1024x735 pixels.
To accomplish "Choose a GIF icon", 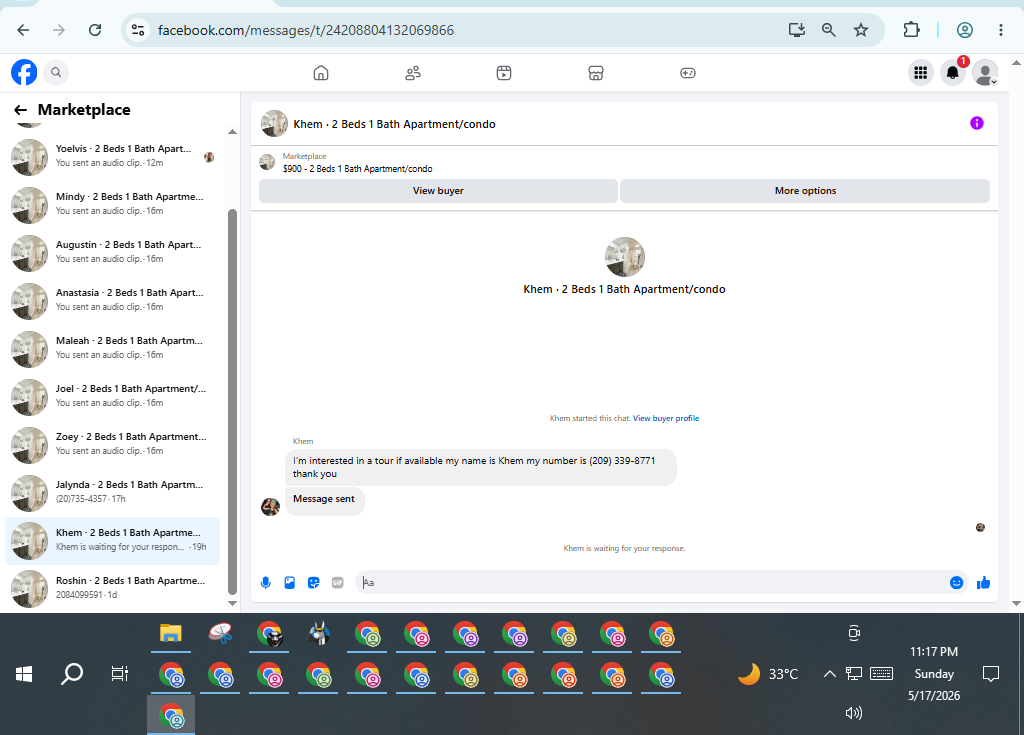I will [x=338, y=583].
